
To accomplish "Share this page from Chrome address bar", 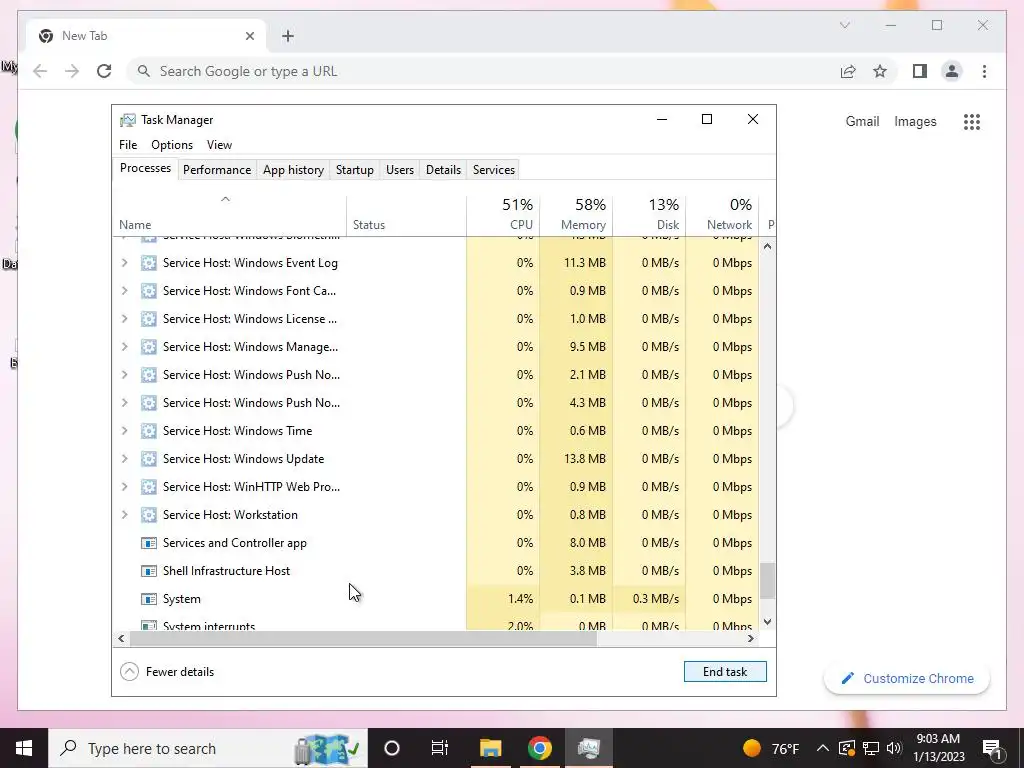I will tap(848, 71).
